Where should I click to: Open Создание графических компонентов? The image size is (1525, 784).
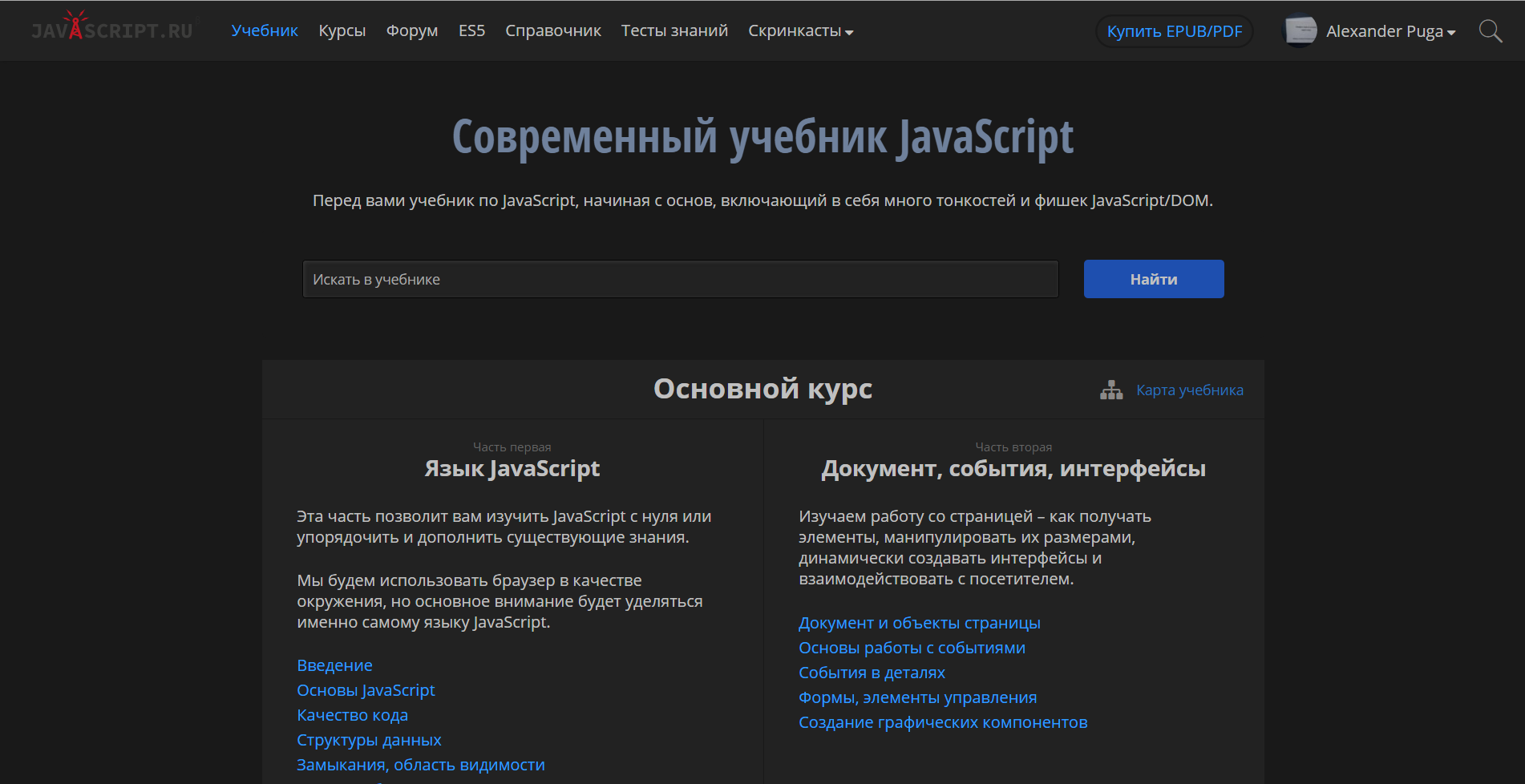(942, 721)
